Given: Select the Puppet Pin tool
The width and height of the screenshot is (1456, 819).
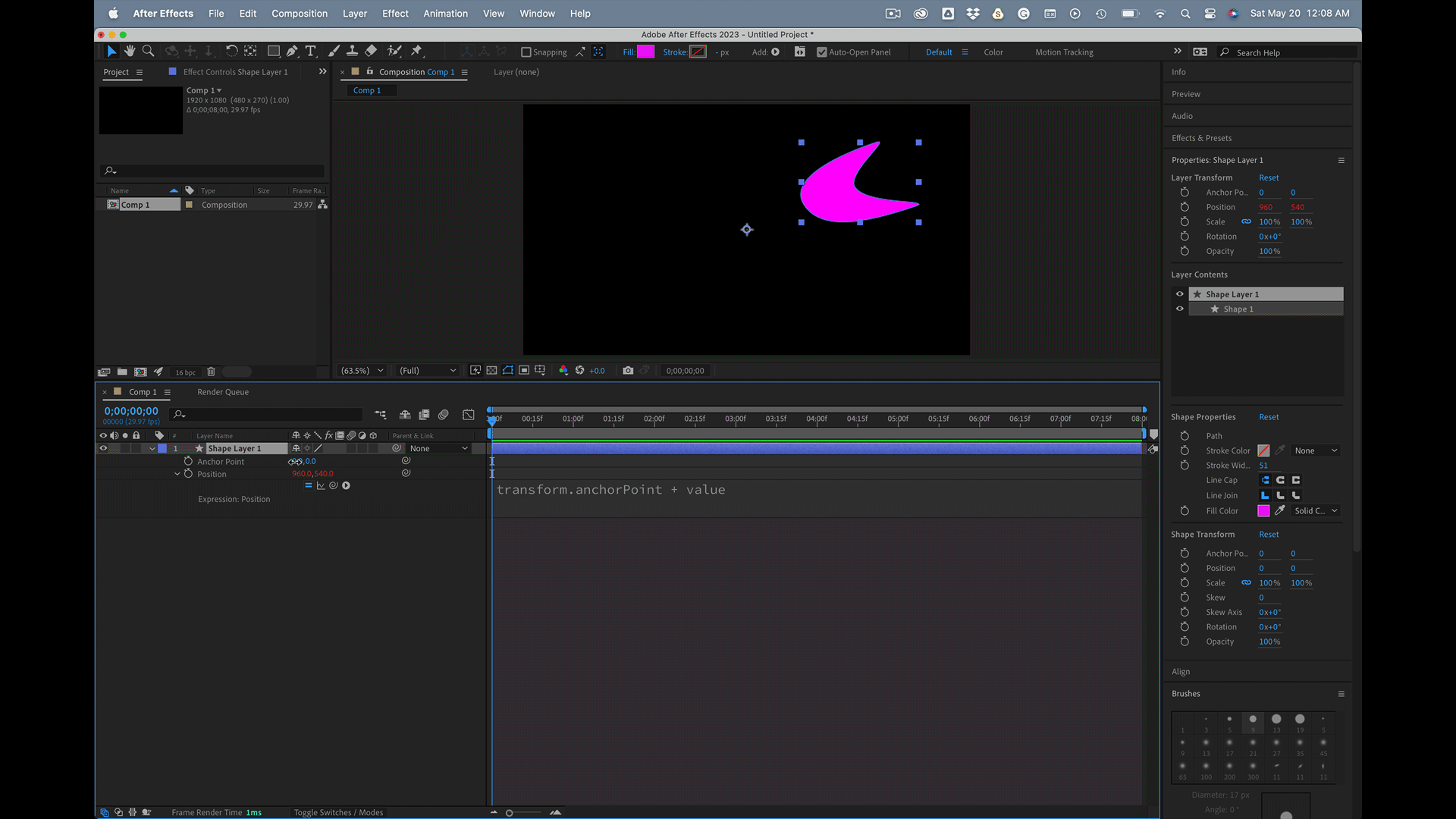Looking at the screenshot, I should point(416,51).
